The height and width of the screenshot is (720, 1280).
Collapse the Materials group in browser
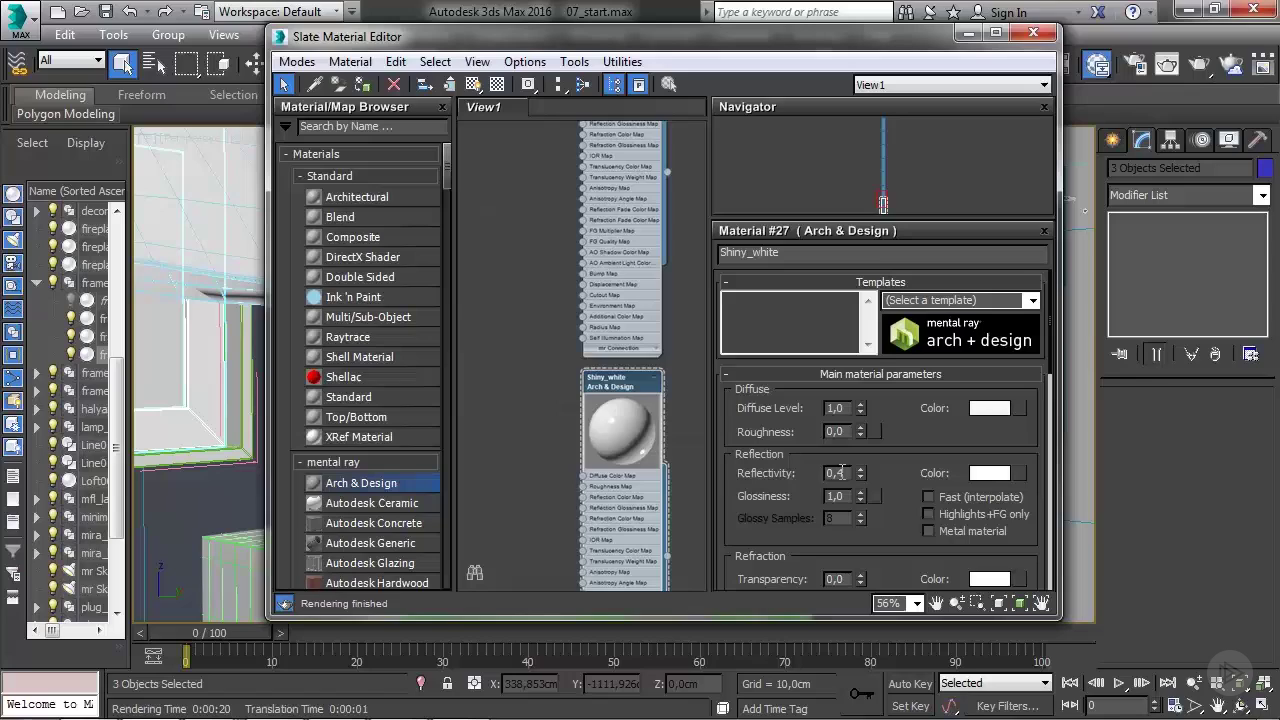pyautogui.click(x=286, y=154)
